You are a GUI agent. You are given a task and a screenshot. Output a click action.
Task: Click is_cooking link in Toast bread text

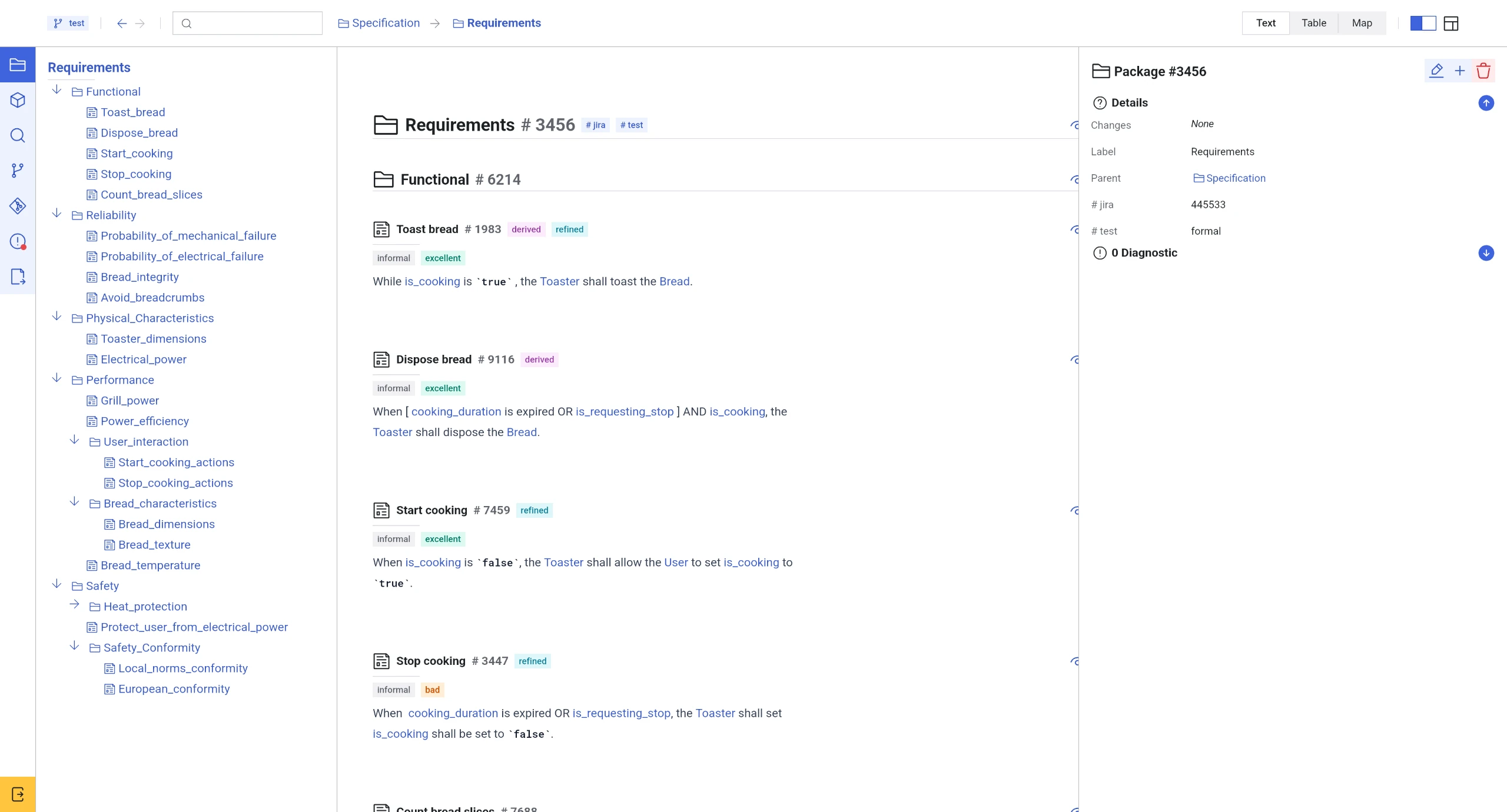tap(432, 281)
